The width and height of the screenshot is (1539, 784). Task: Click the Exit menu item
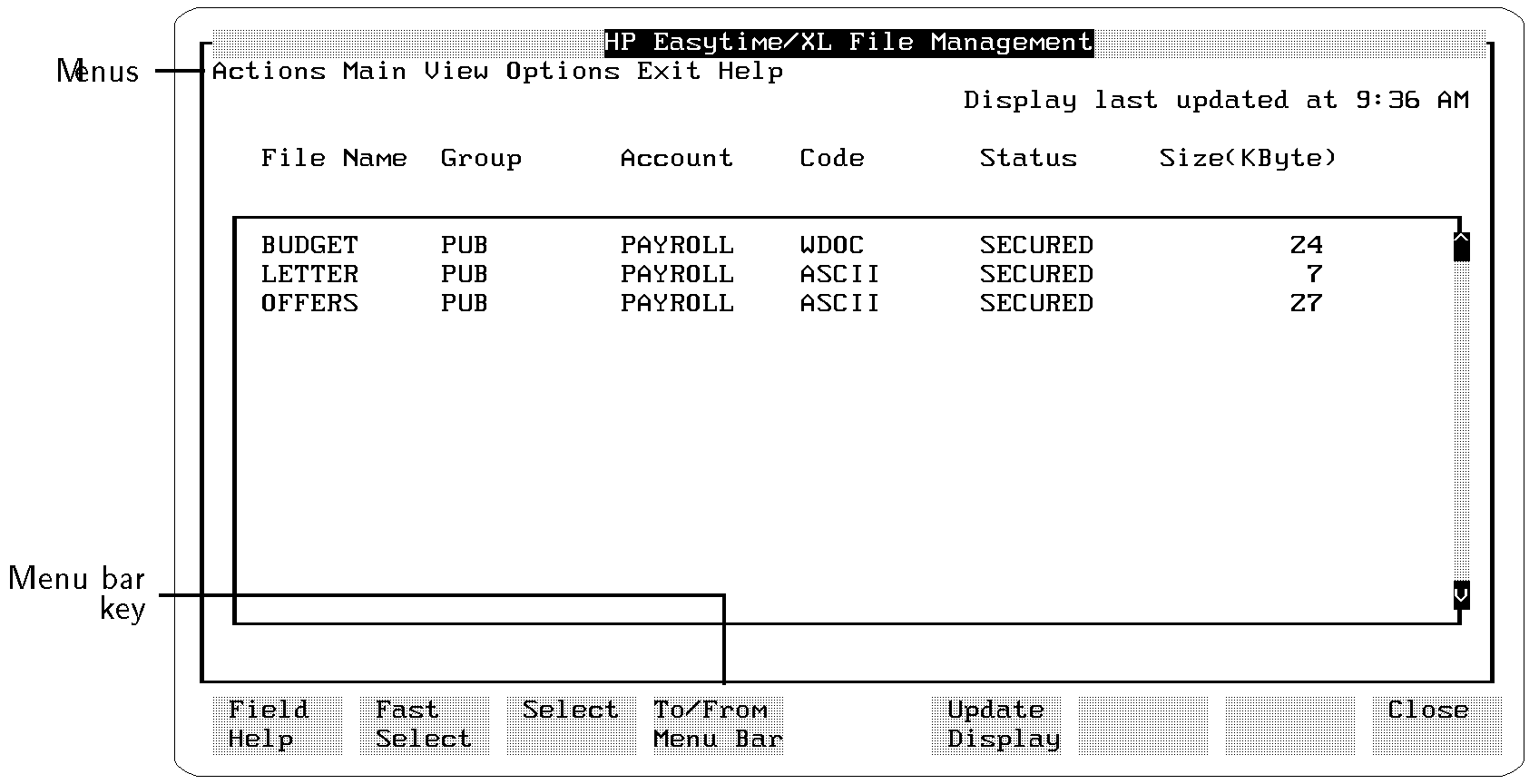tap(668, 72)
